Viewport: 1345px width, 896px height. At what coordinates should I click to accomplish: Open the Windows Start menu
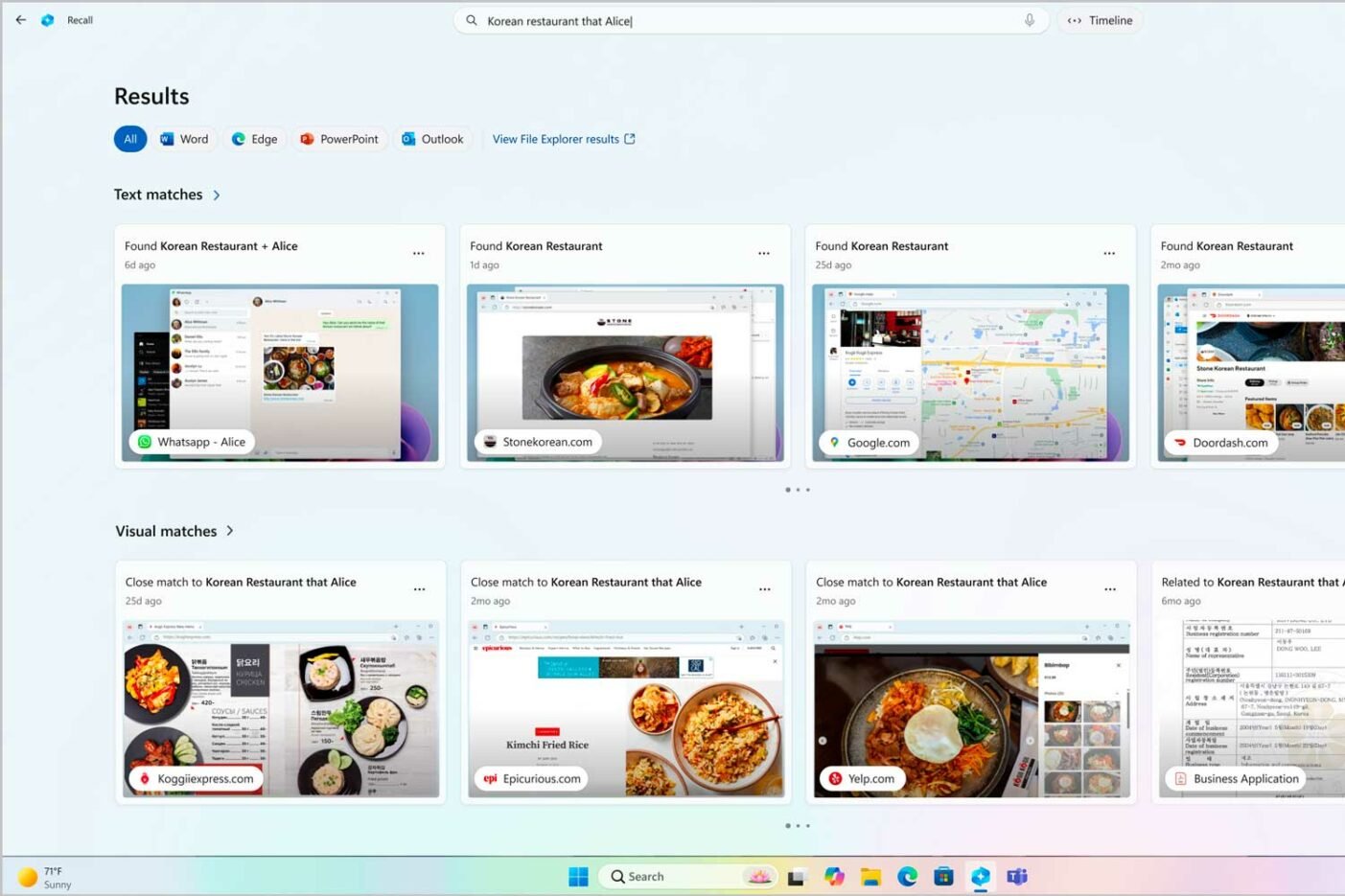pyautogui.click(x=578, y=877)
